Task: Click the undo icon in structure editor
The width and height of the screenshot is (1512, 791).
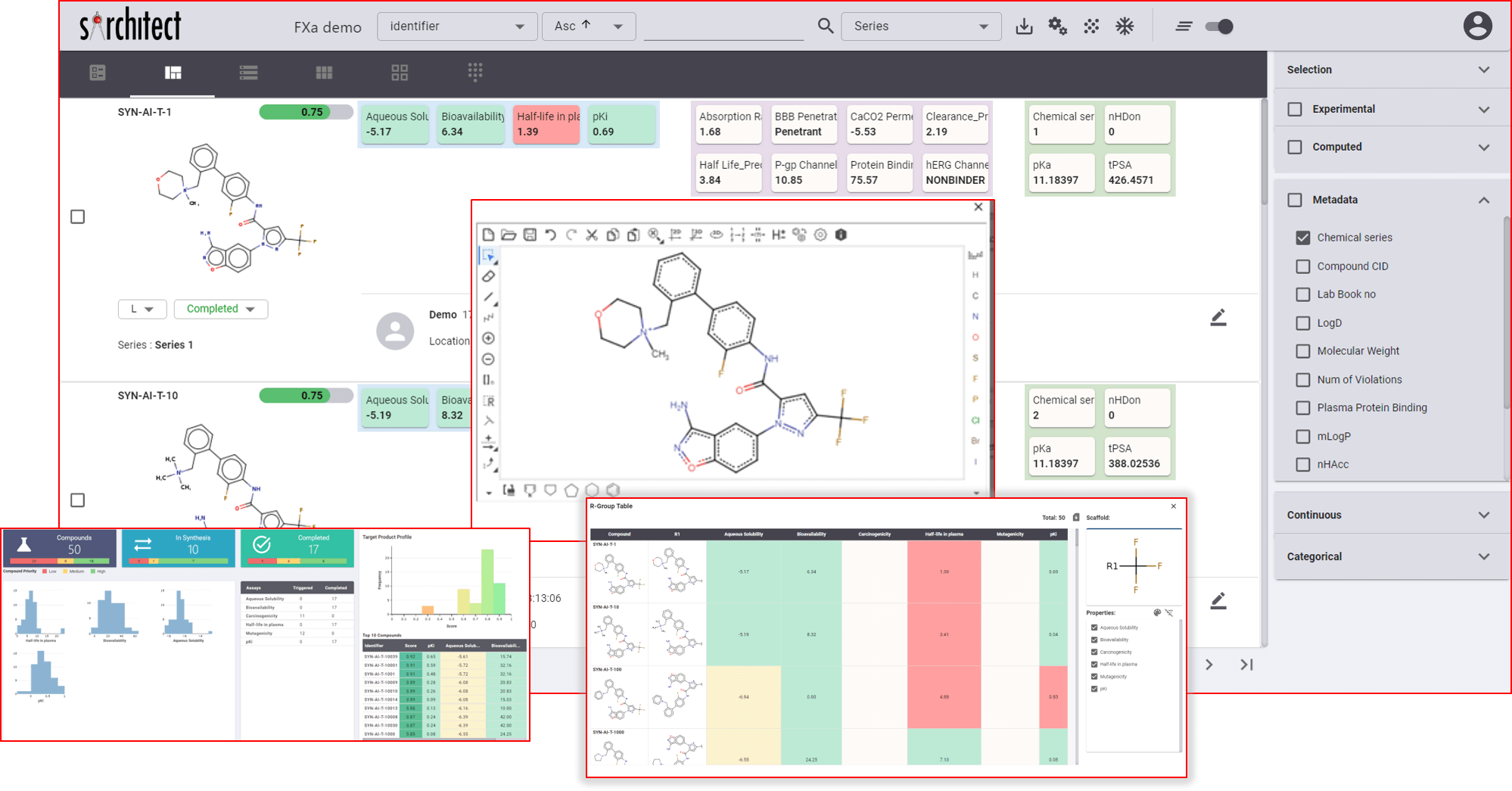Action: click(550, 235)
